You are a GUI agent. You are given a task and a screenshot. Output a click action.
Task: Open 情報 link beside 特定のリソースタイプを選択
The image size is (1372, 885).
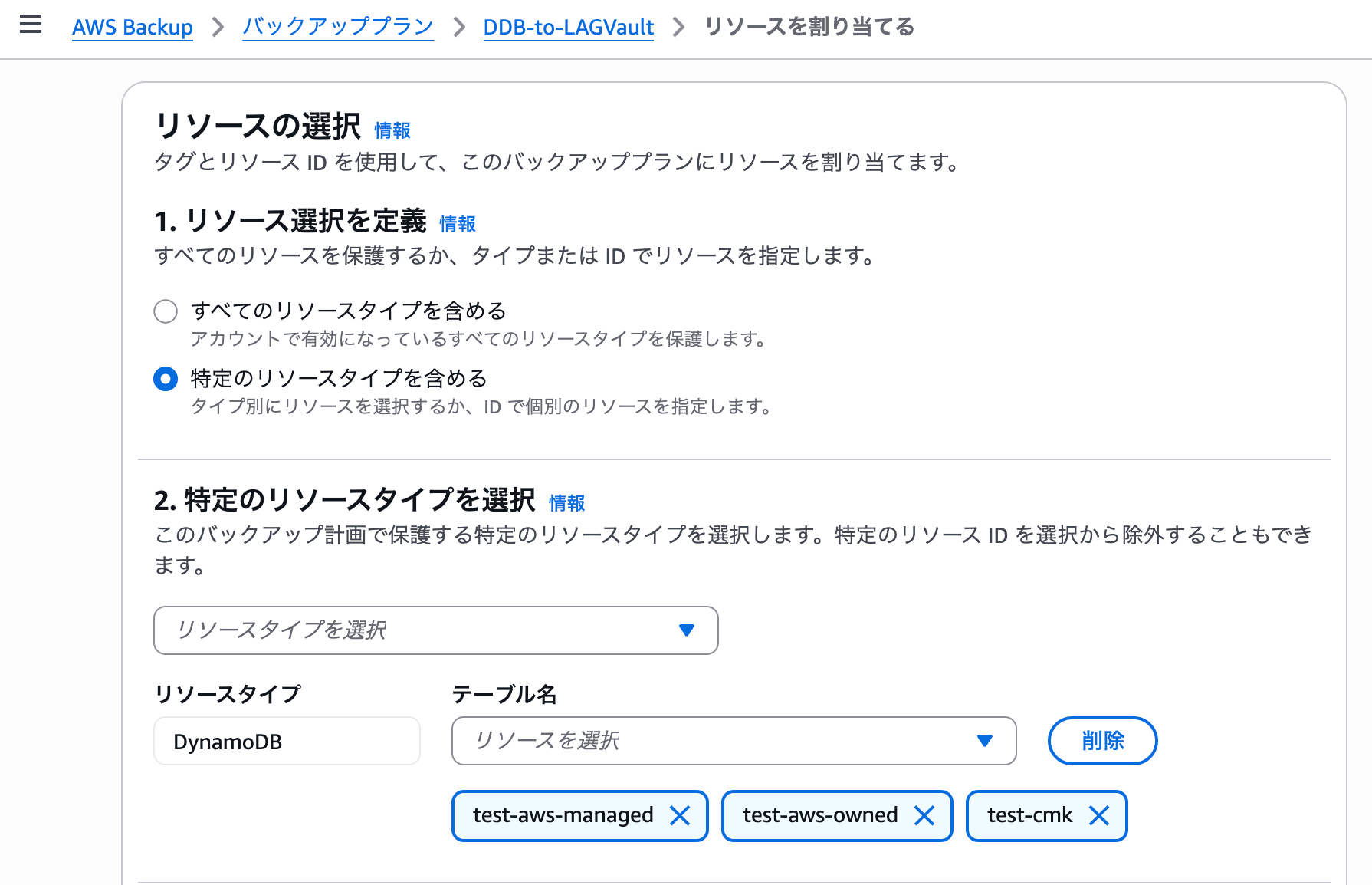tap(567, 503)
